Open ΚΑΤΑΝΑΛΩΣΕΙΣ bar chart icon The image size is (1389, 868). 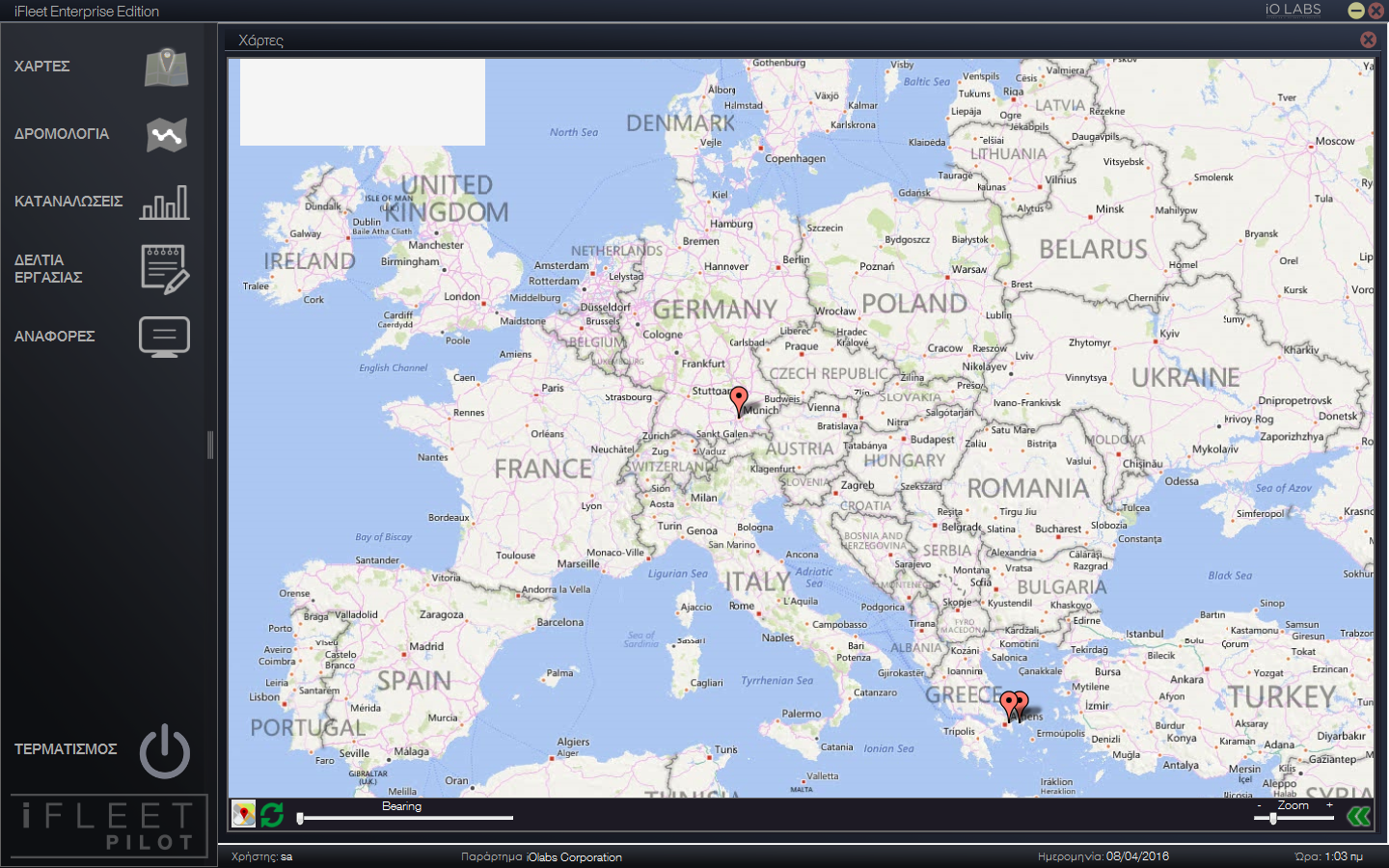click(x=165, y=203)
